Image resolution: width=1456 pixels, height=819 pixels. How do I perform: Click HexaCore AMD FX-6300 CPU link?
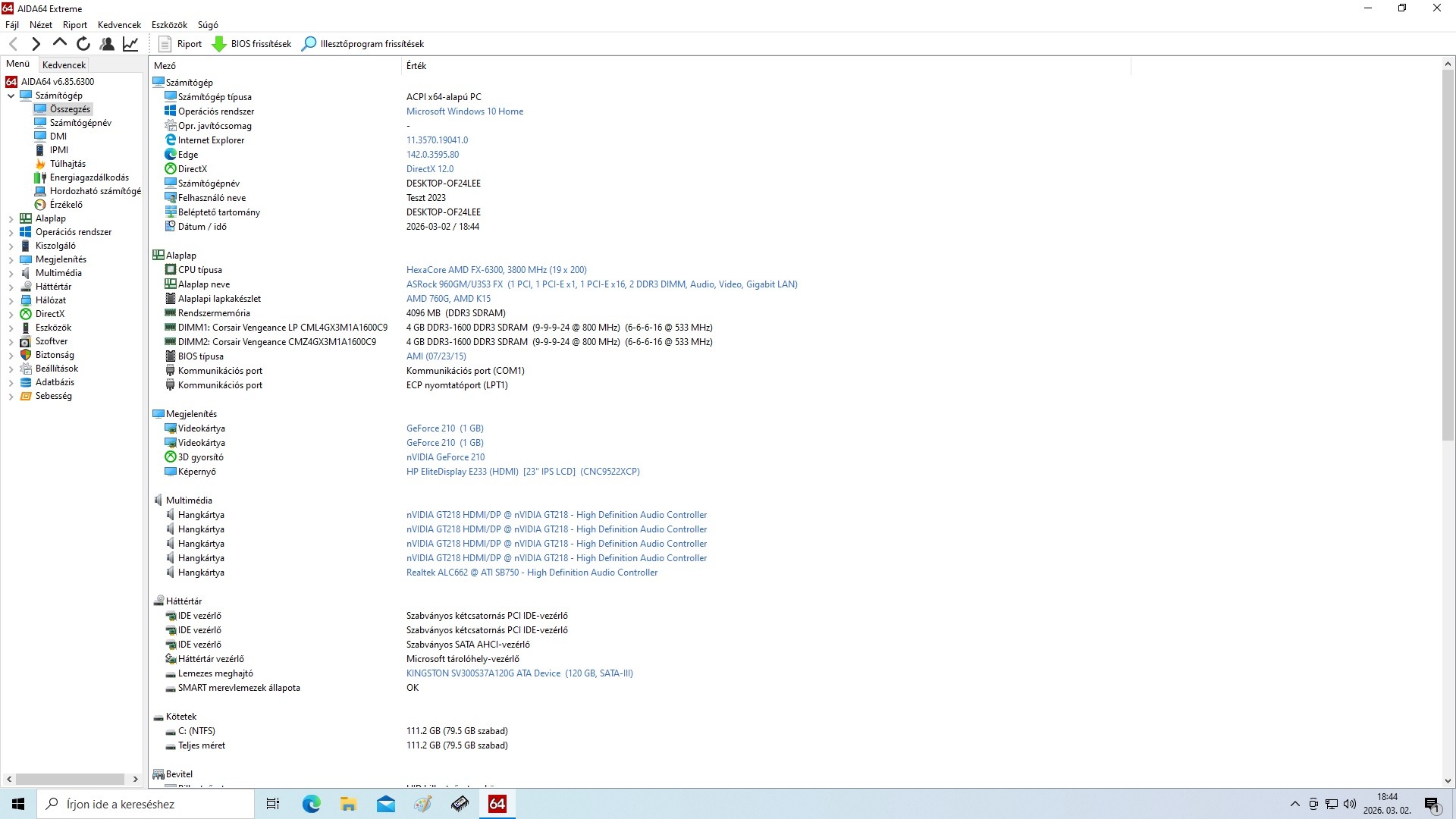pyautogui.click(x=496, y=270)
